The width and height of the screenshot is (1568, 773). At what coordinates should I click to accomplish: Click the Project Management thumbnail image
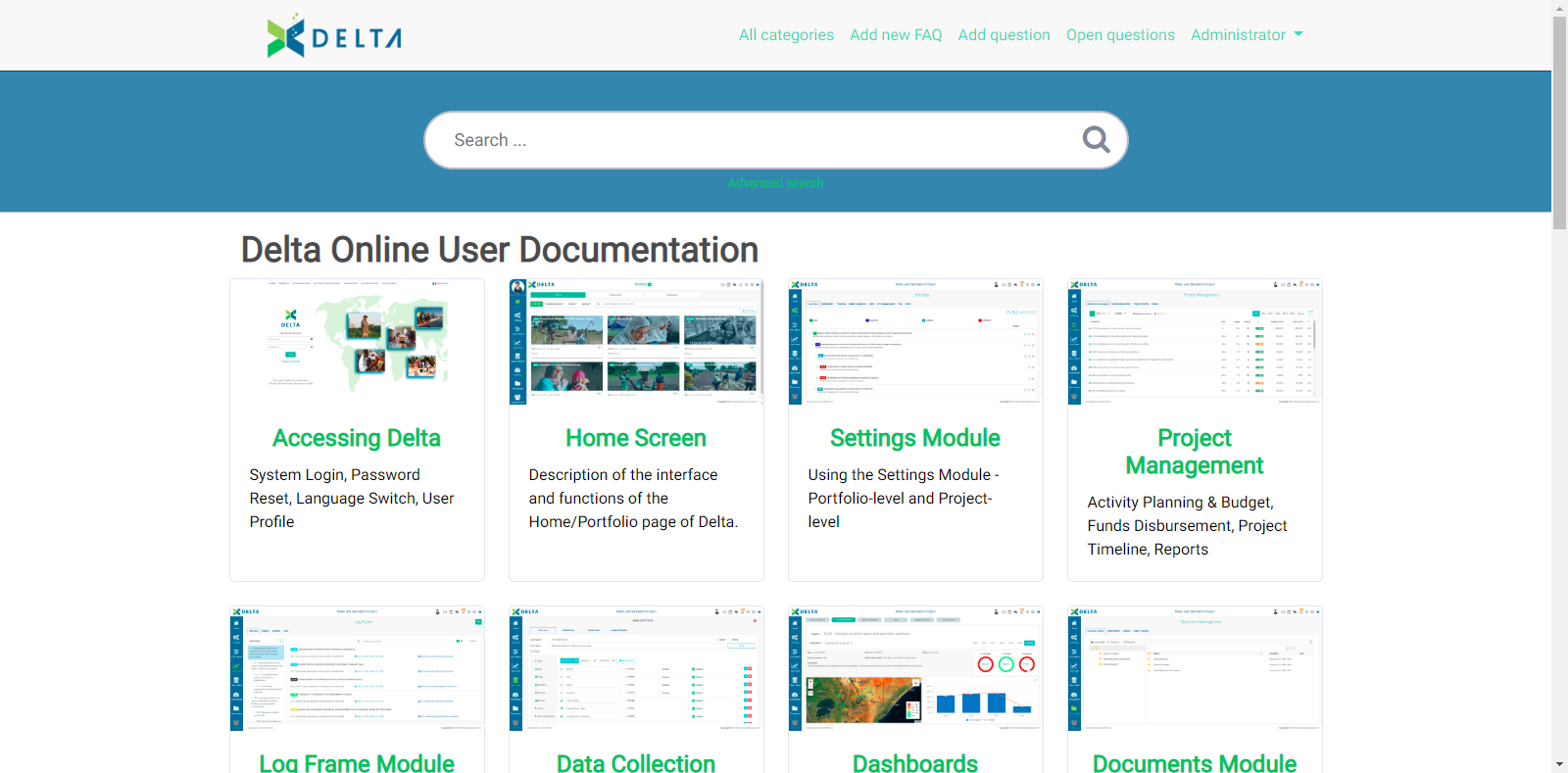coord(1195,342)
